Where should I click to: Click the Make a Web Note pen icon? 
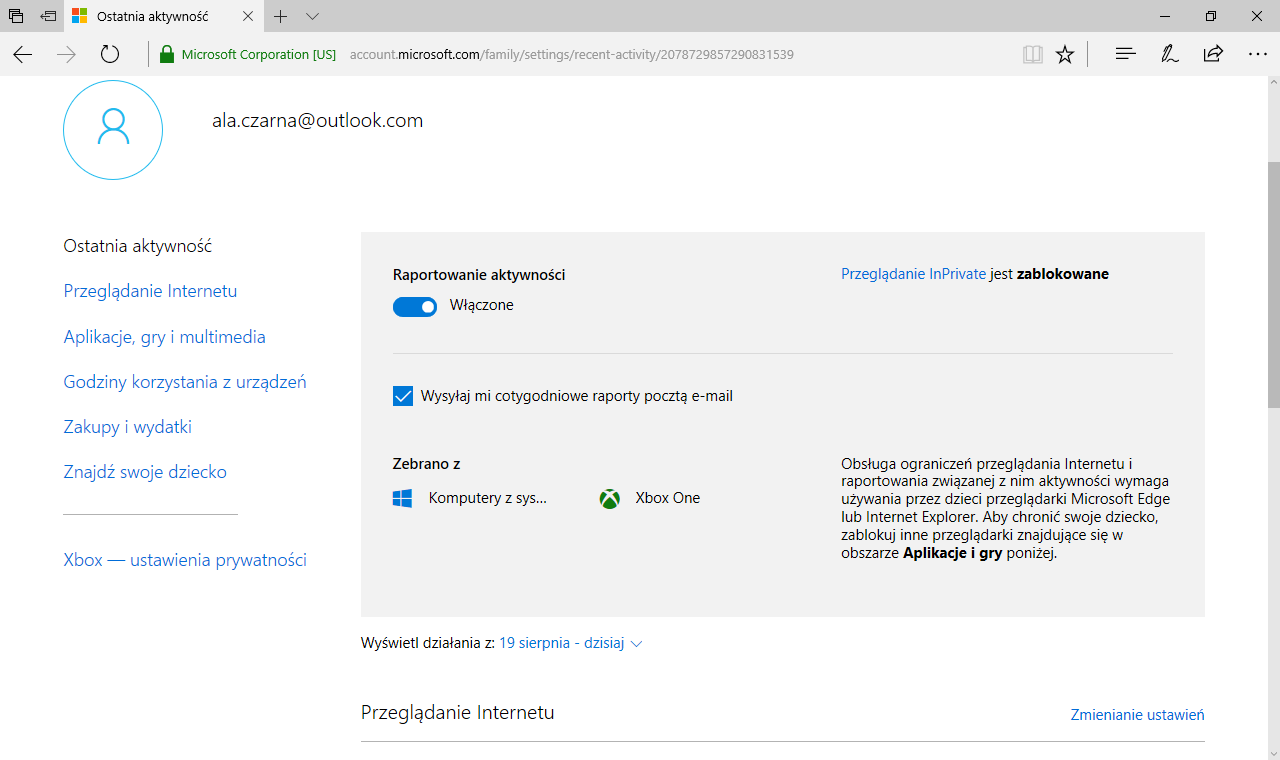1169,55
